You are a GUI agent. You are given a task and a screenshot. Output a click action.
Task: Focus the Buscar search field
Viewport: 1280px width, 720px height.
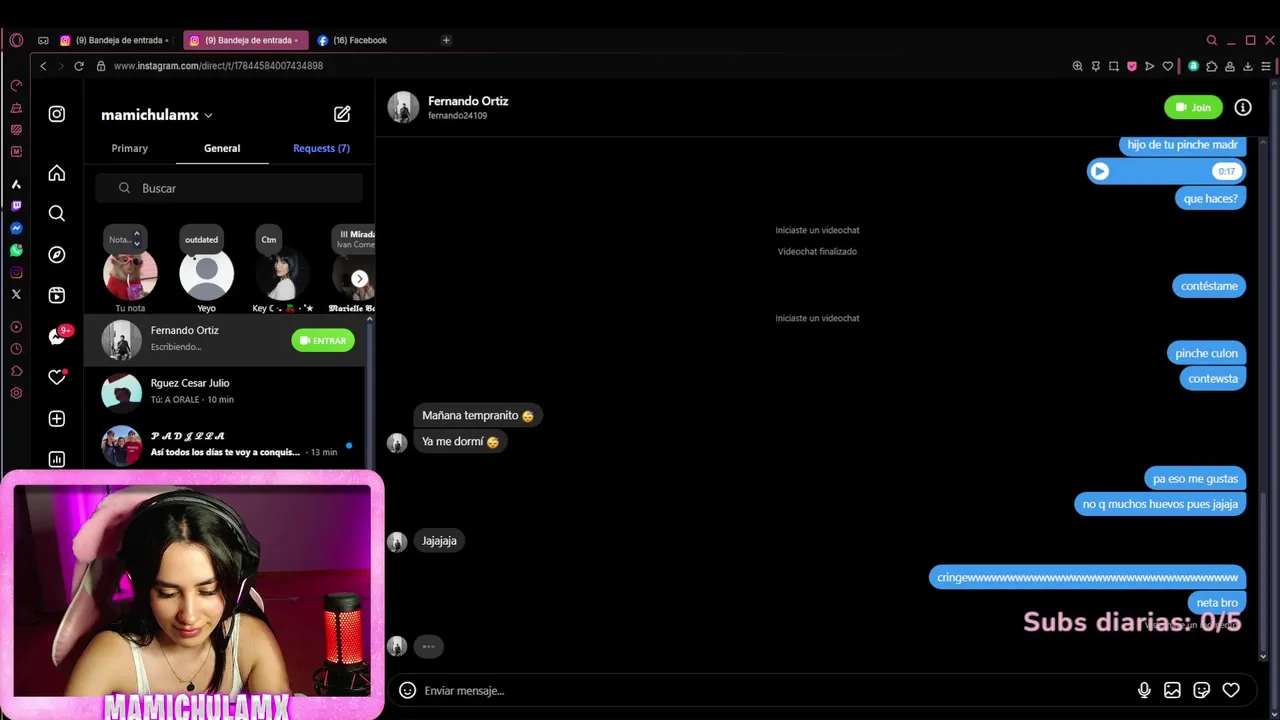coord(229,188)
